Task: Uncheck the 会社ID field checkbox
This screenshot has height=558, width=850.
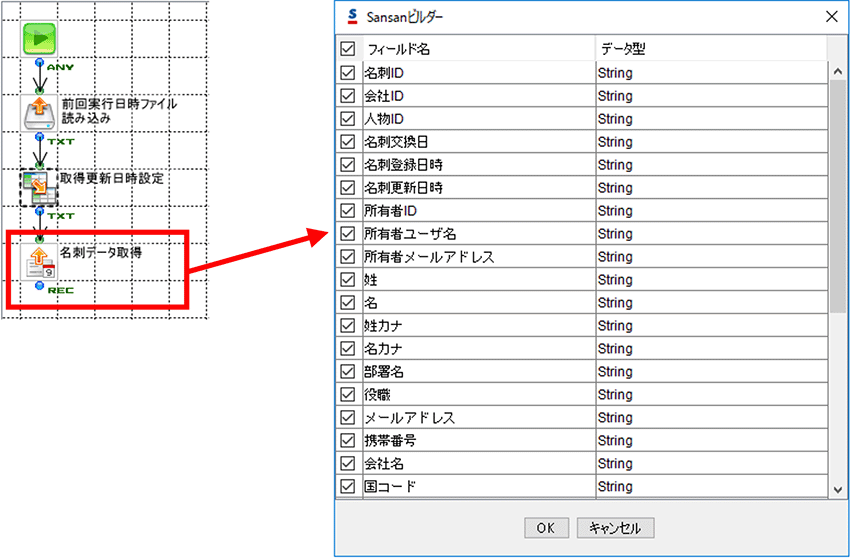Action: tap(347, 96)
